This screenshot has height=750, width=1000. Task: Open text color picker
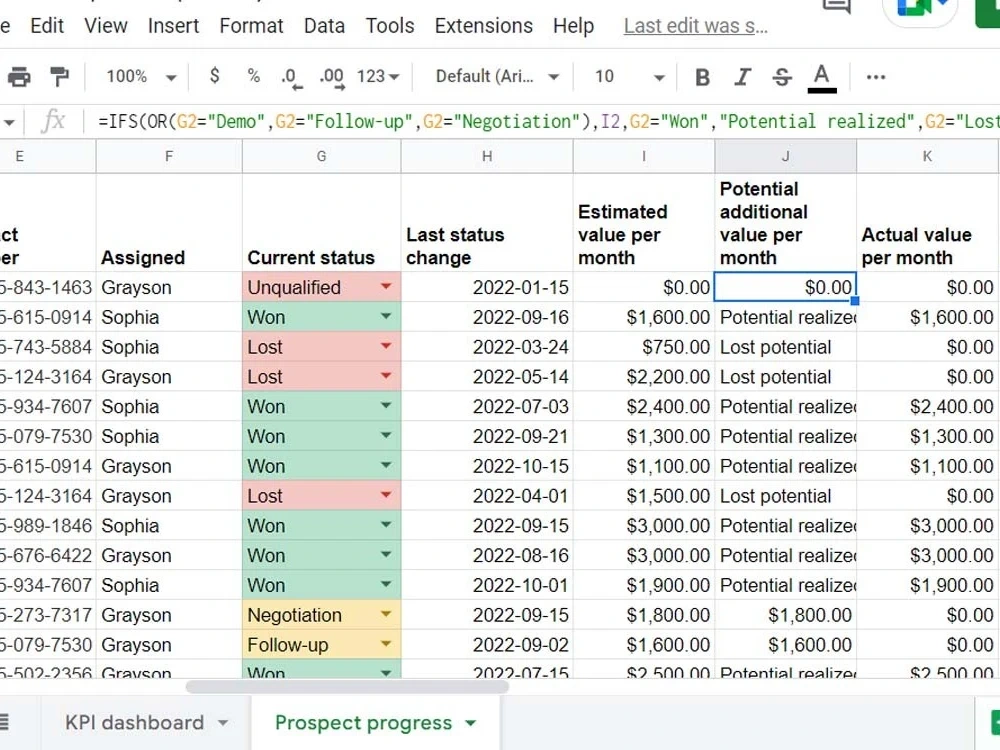click(x=822, y=76)
